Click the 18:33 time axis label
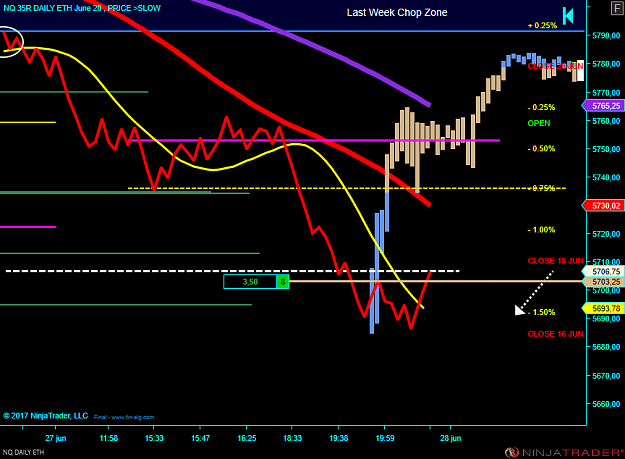 [x=292, y=438]
